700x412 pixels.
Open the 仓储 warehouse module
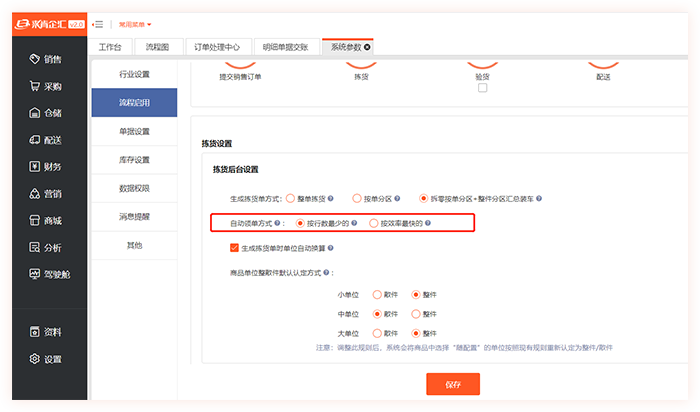coord(46,113)
